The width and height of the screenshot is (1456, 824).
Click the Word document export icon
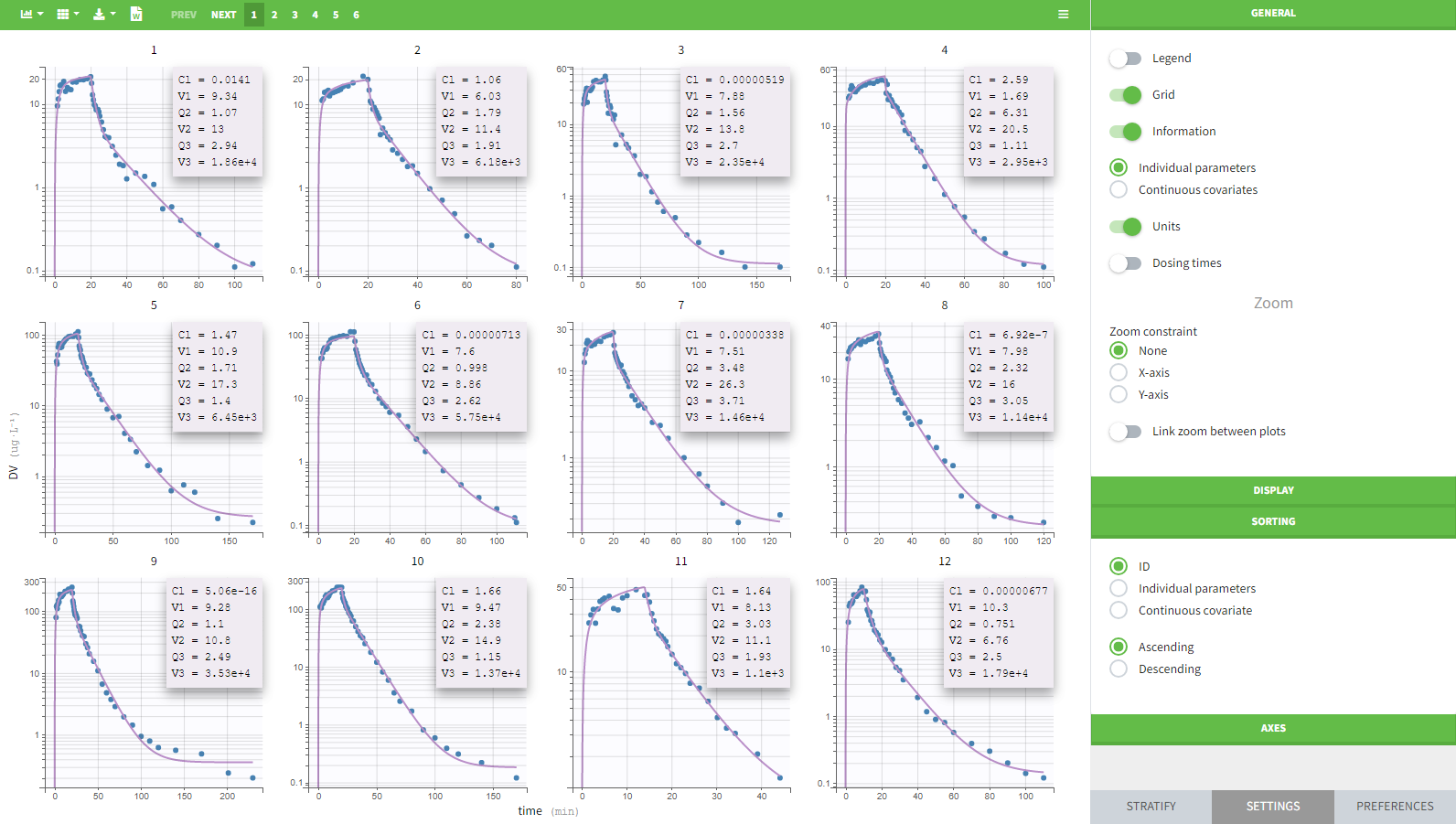pyautogui.click(x=136, y=15)
